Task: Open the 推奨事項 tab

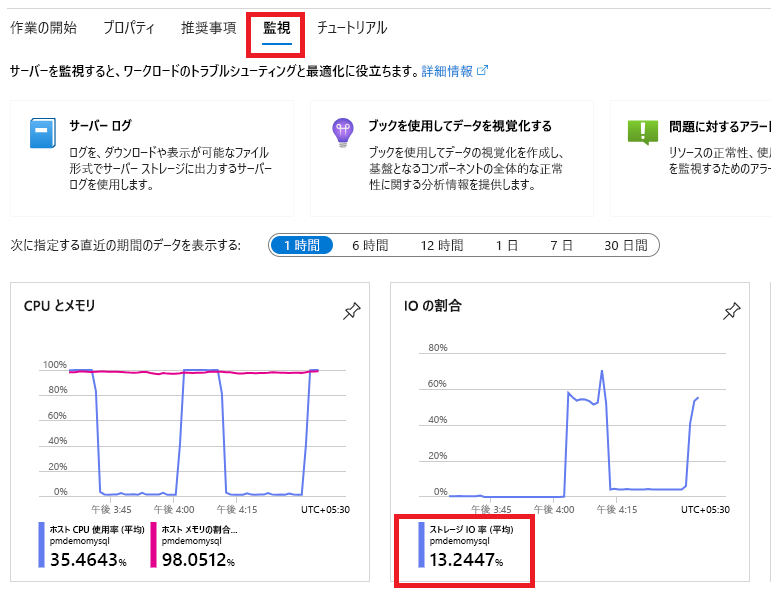Action: pyautogui.click(x=209, y=28)
